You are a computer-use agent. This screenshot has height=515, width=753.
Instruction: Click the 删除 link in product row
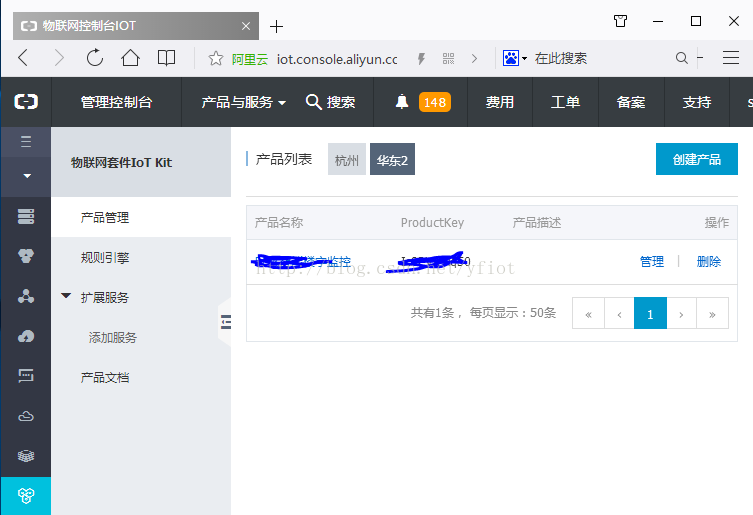tap(709, 262)
